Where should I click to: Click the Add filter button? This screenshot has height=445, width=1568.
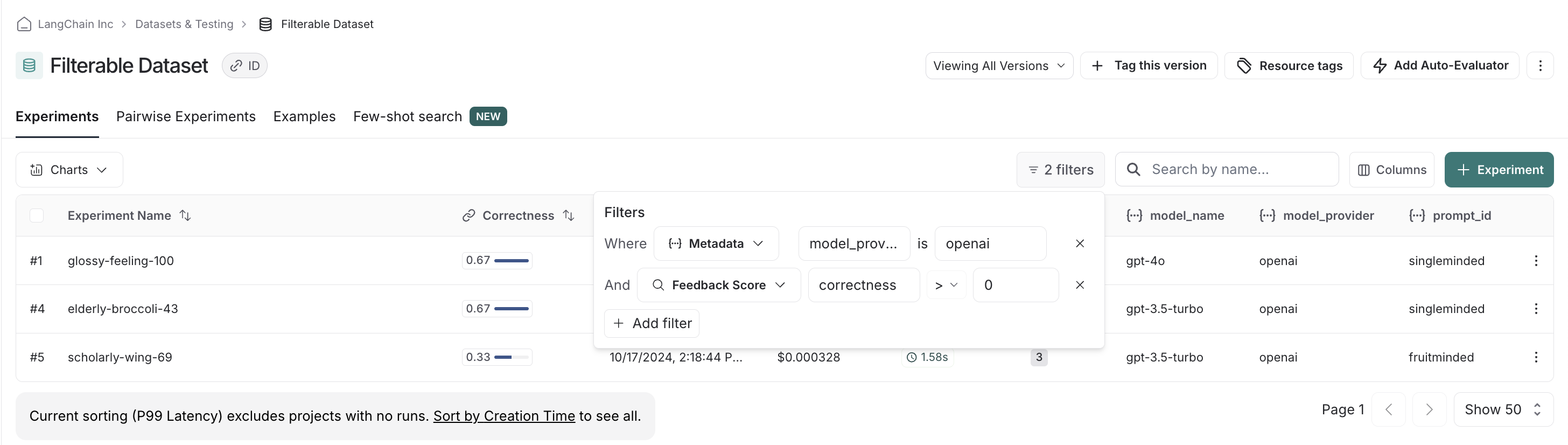(652, 323)
